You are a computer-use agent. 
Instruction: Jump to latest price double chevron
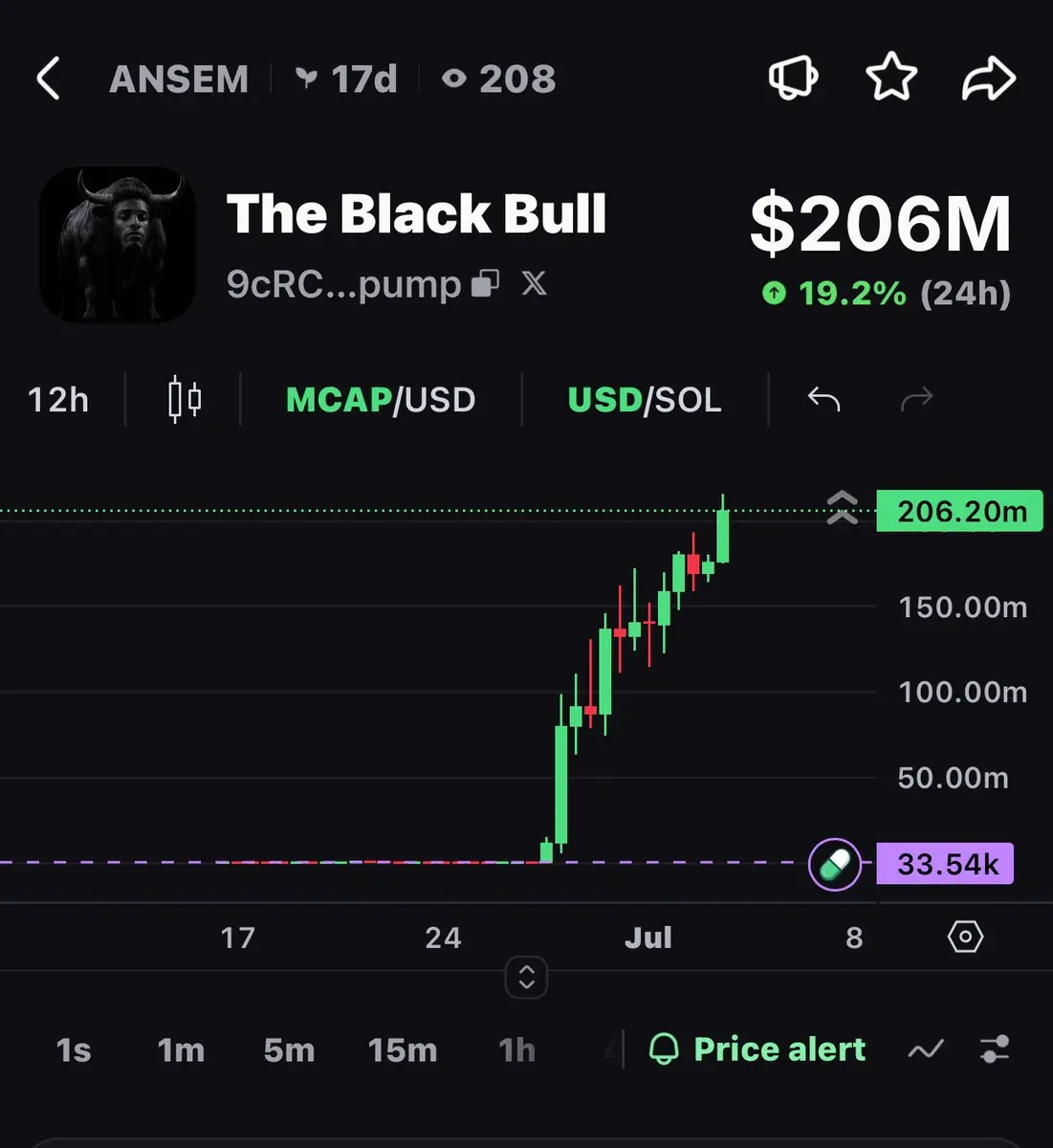(842, 508)
